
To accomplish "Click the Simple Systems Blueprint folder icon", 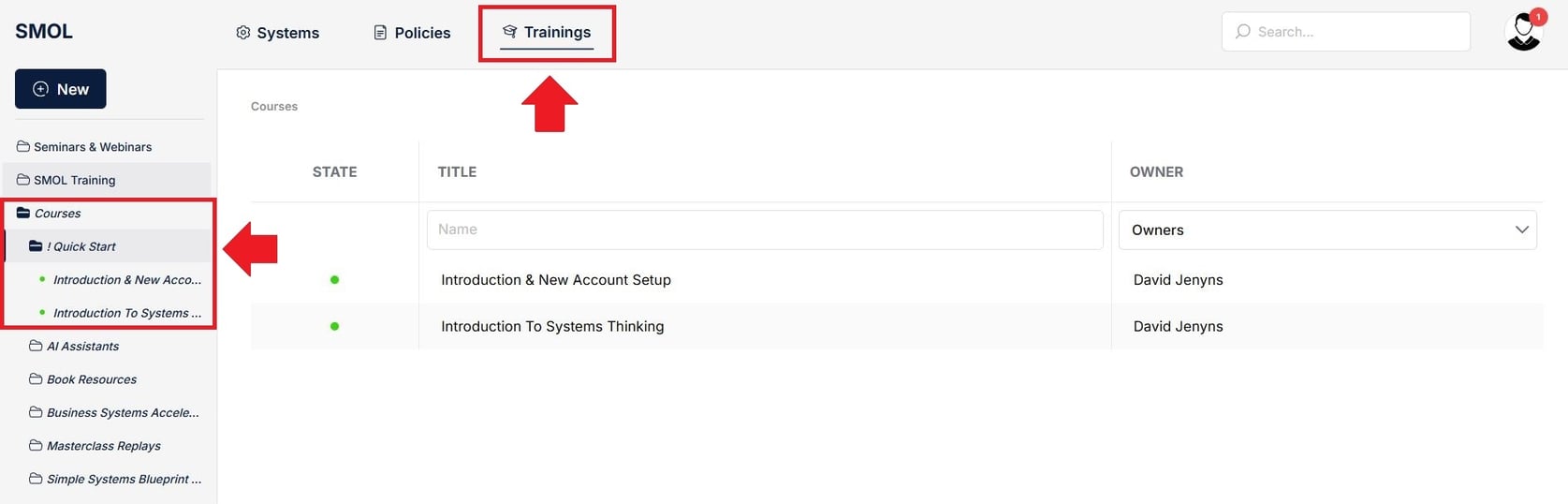I will [36, 479].
